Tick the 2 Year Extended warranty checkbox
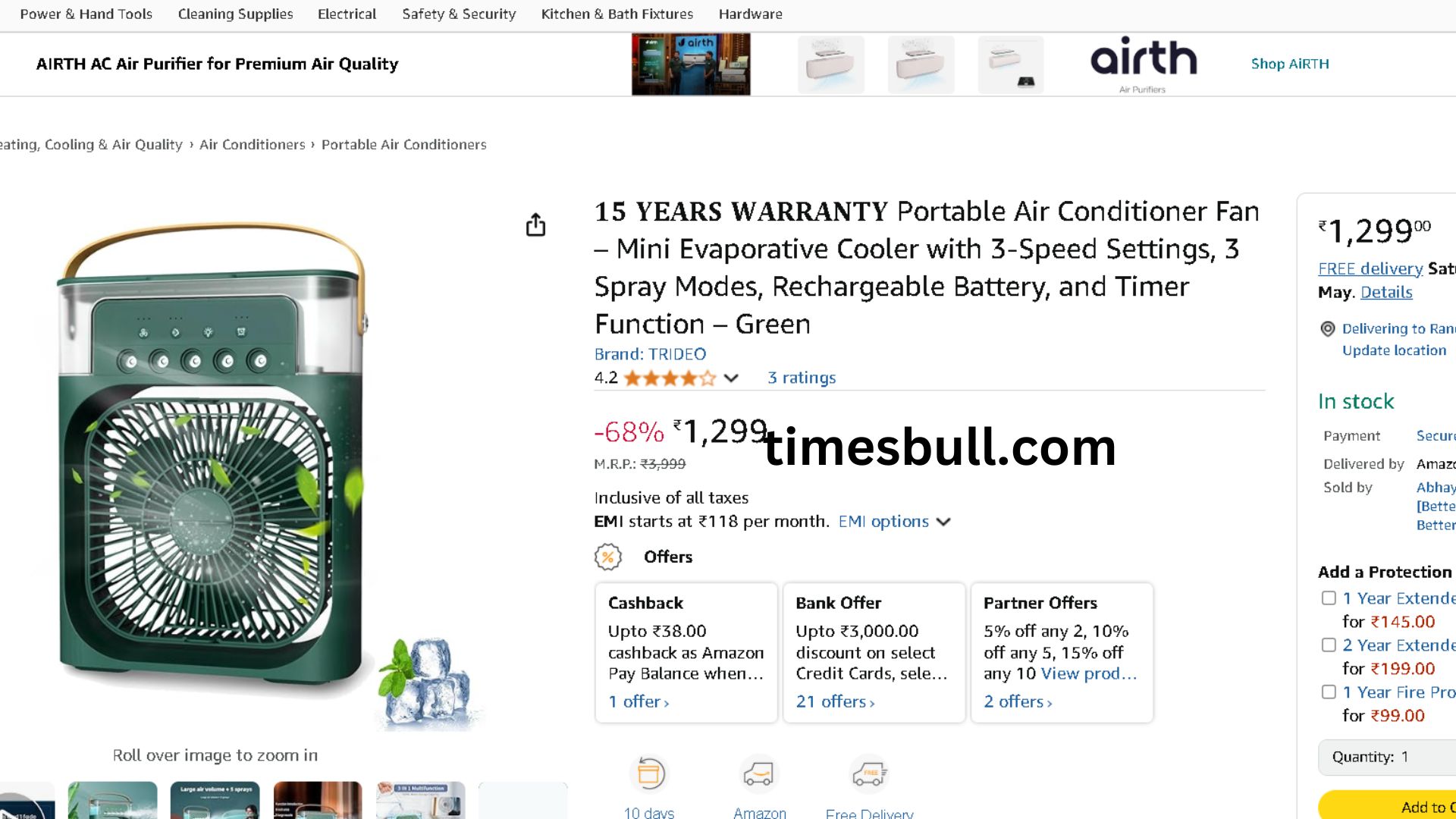This screenshot has width=1456, height=819. tap(1329, 645)
